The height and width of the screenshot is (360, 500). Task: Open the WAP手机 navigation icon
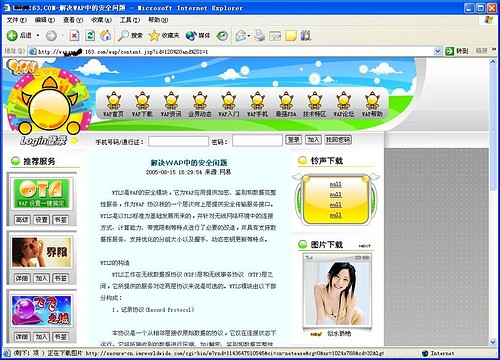pyautogui.click(x=257, y=104)
